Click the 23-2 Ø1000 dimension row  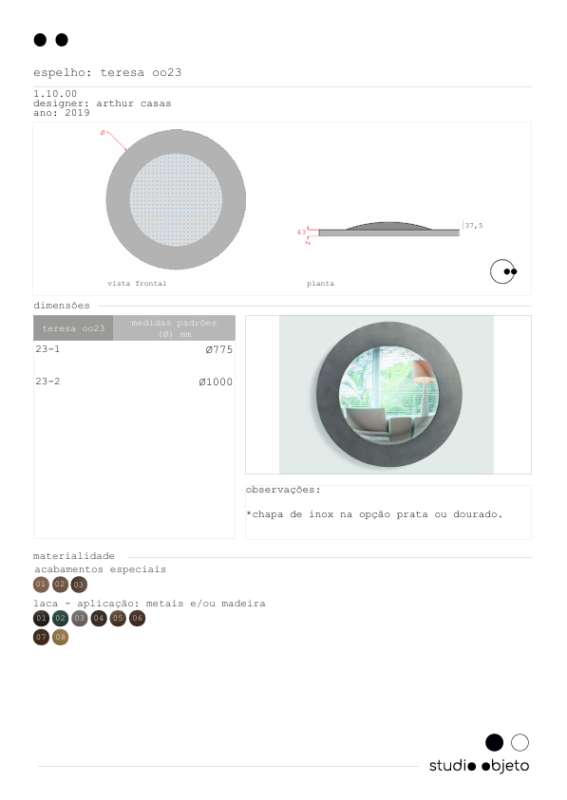(x=134, y=382)
